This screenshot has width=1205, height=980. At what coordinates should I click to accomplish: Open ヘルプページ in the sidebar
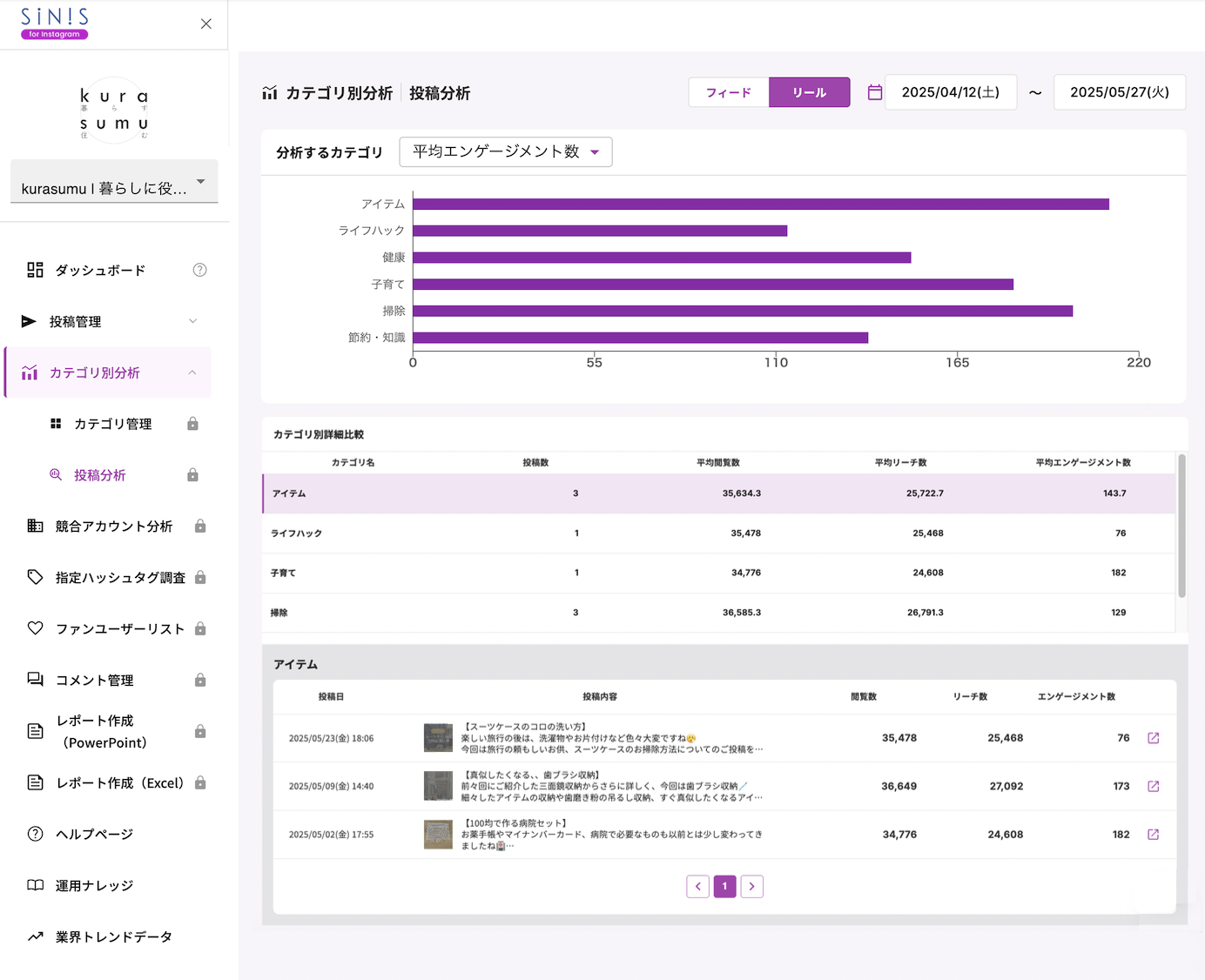point(94,834)
